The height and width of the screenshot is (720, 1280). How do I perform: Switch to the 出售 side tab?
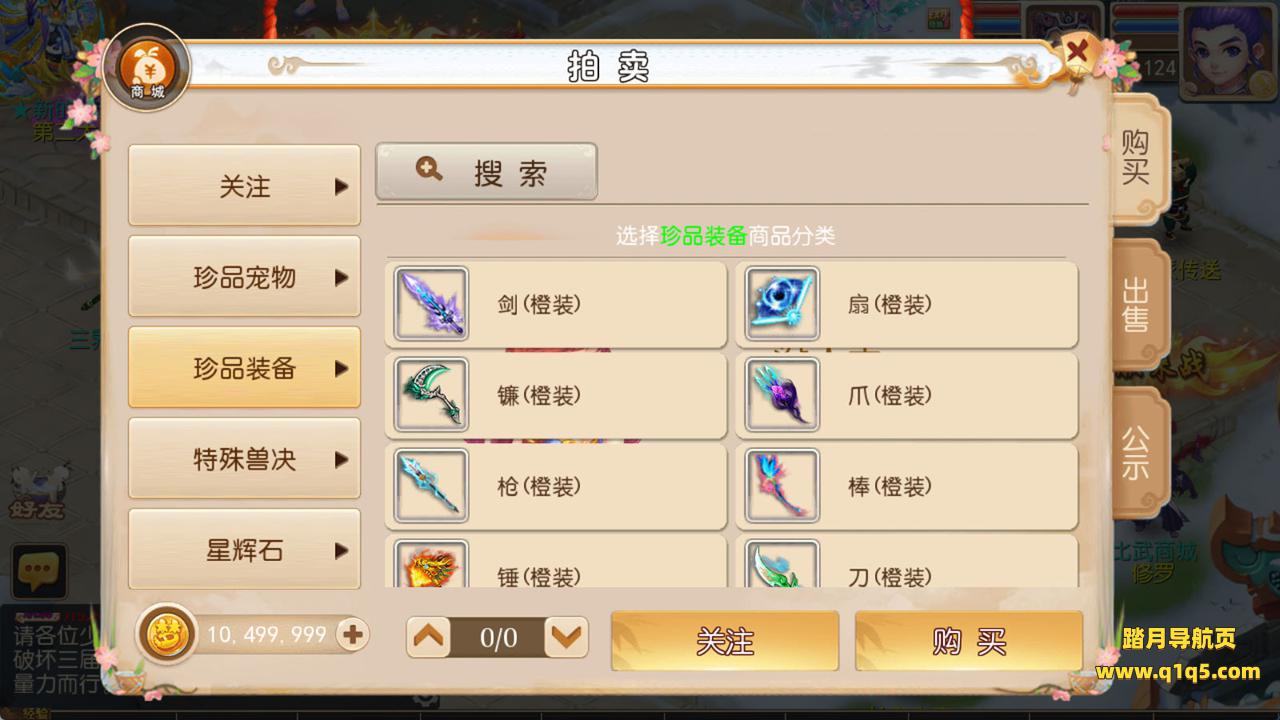click(x=1137, y=305)
